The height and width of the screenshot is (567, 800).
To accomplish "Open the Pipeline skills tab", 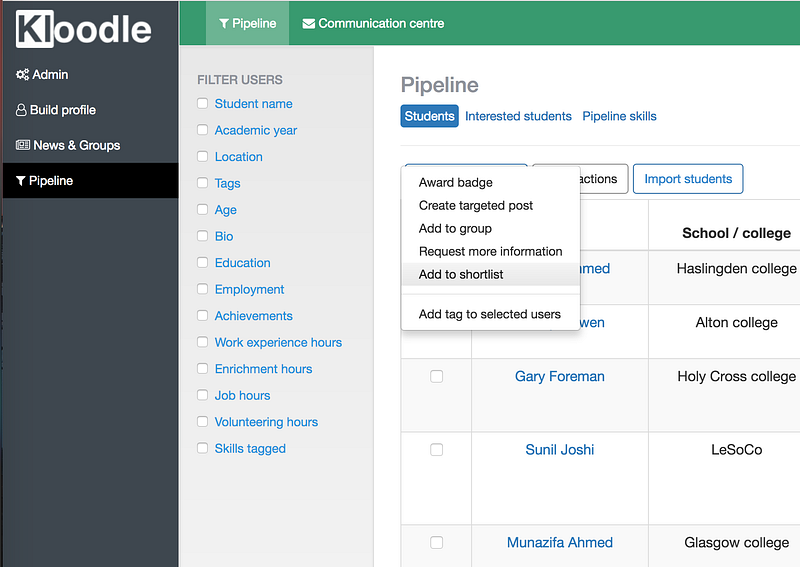I will point(619,116).
